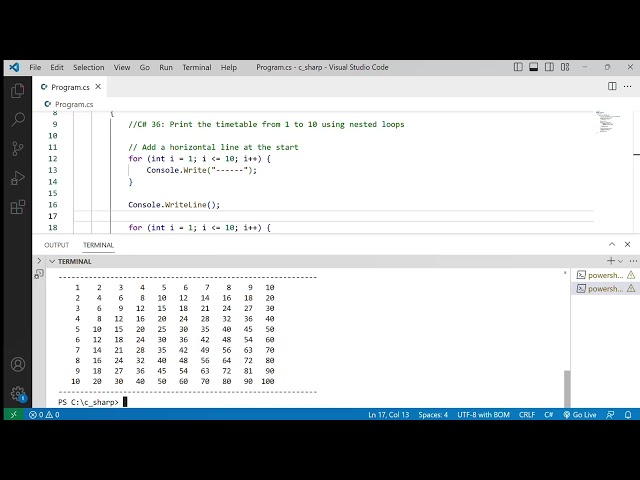Click Spaces: 4 indentation status item

[x=433, y=415]
